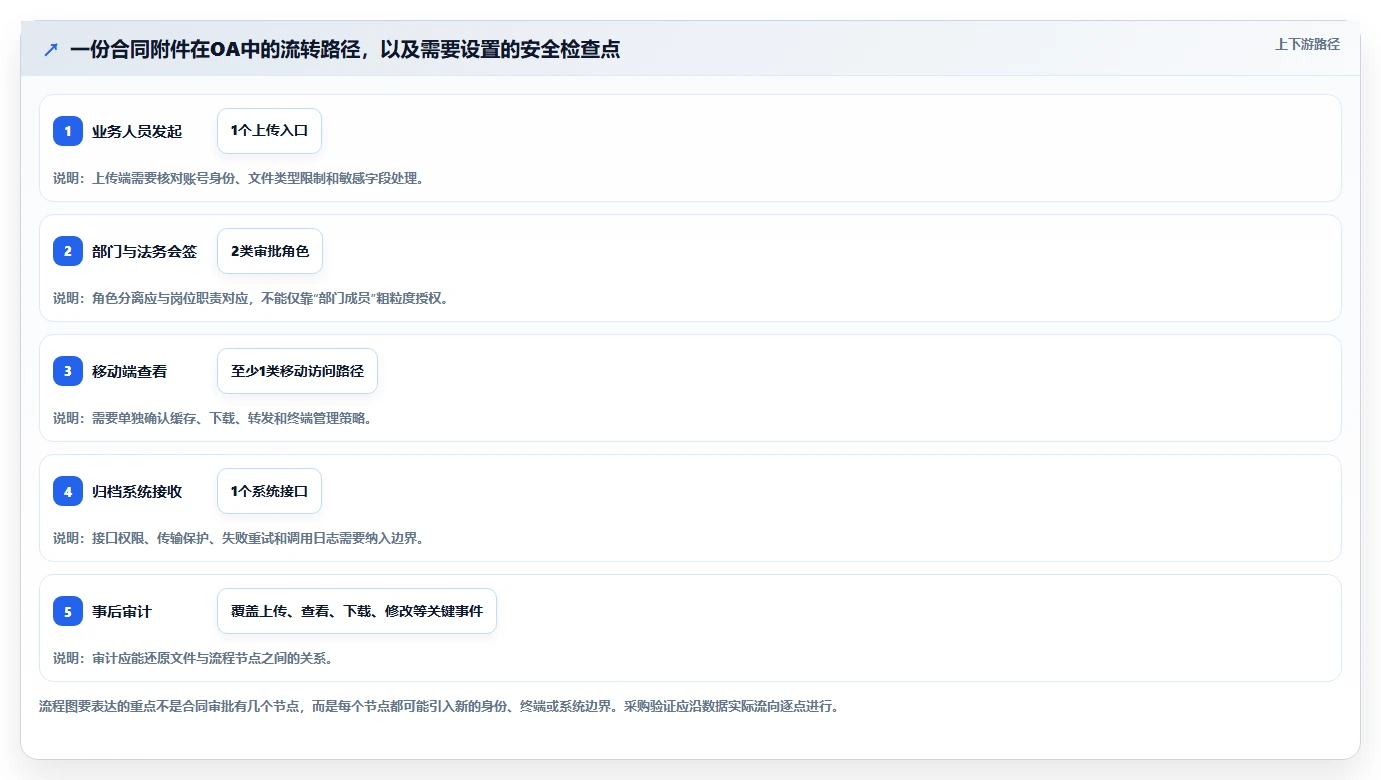
Task: Click the 部门与法务会签 step title
Action: (x=144, y=252)
